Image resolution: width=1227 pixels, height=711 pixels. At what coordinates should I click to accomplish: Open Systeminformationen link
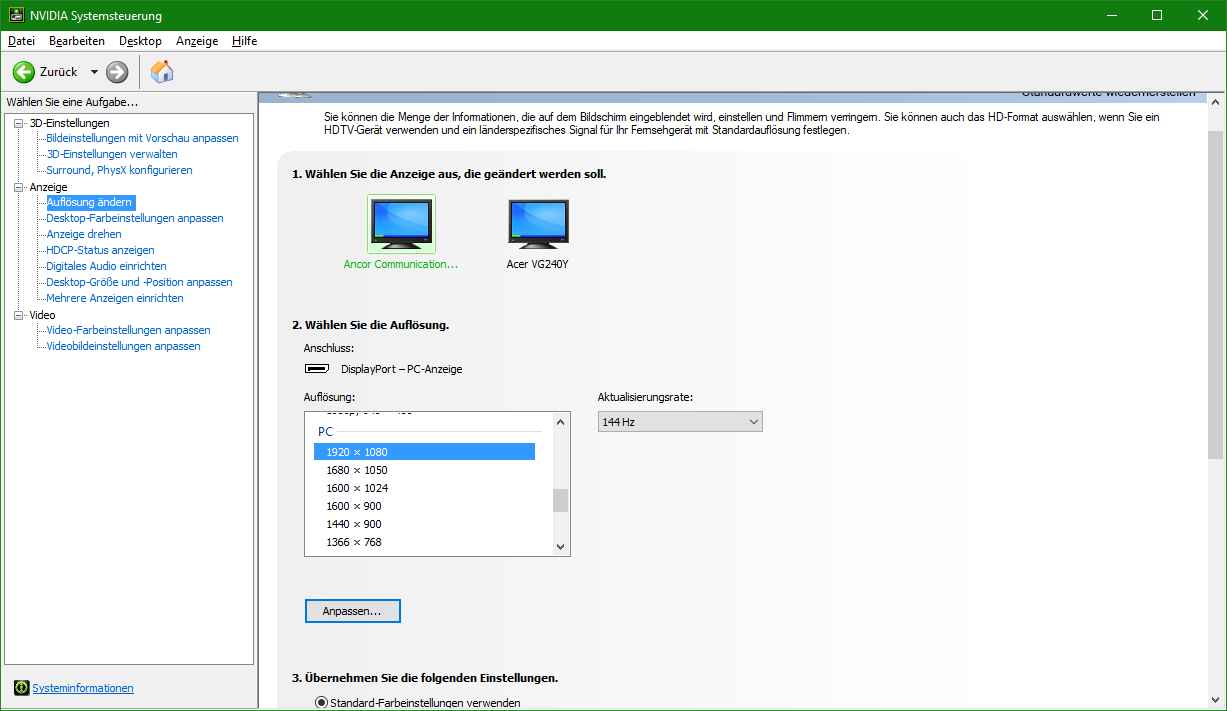point(83,688)
